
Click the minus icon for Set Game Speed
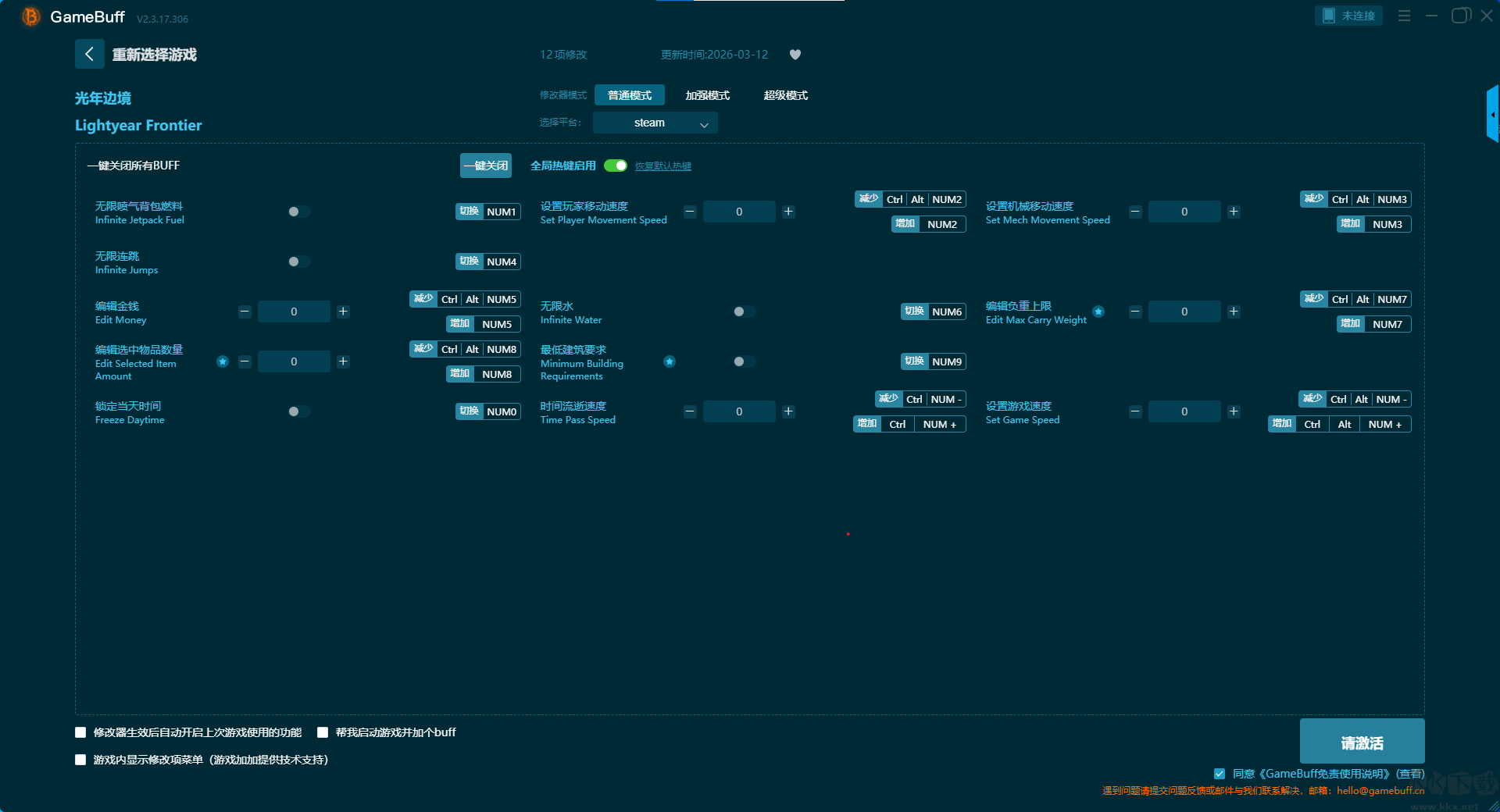pos(1135,411)
